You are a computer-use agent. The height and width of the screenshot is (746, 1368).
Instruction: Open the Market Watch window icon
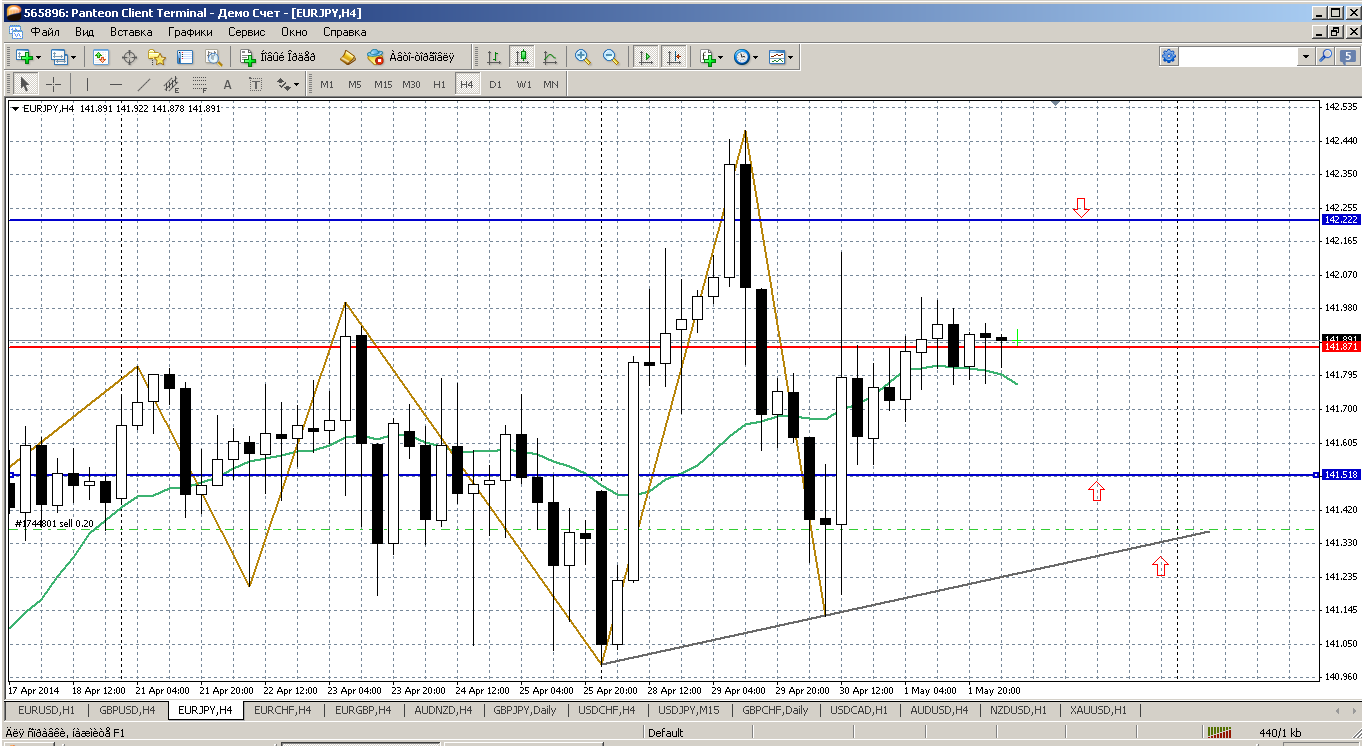click(x=101, y=57)
